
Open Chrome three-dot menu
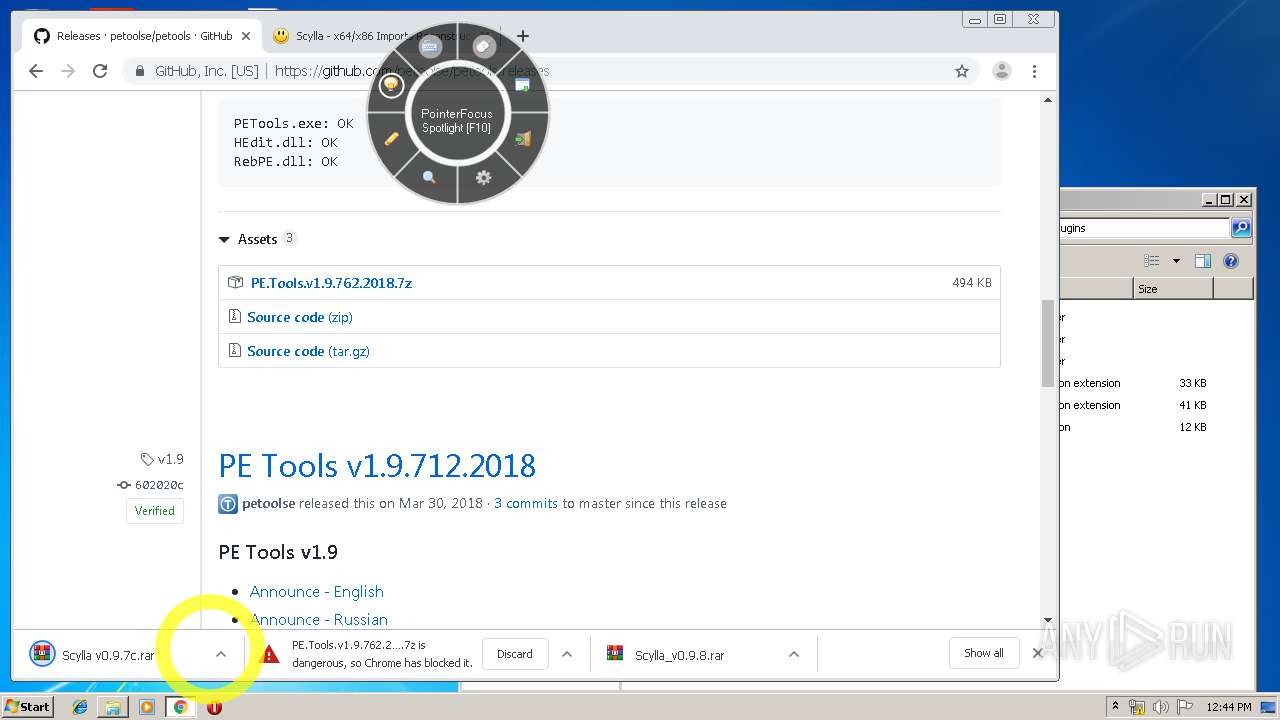click(x=1034, y=71)
